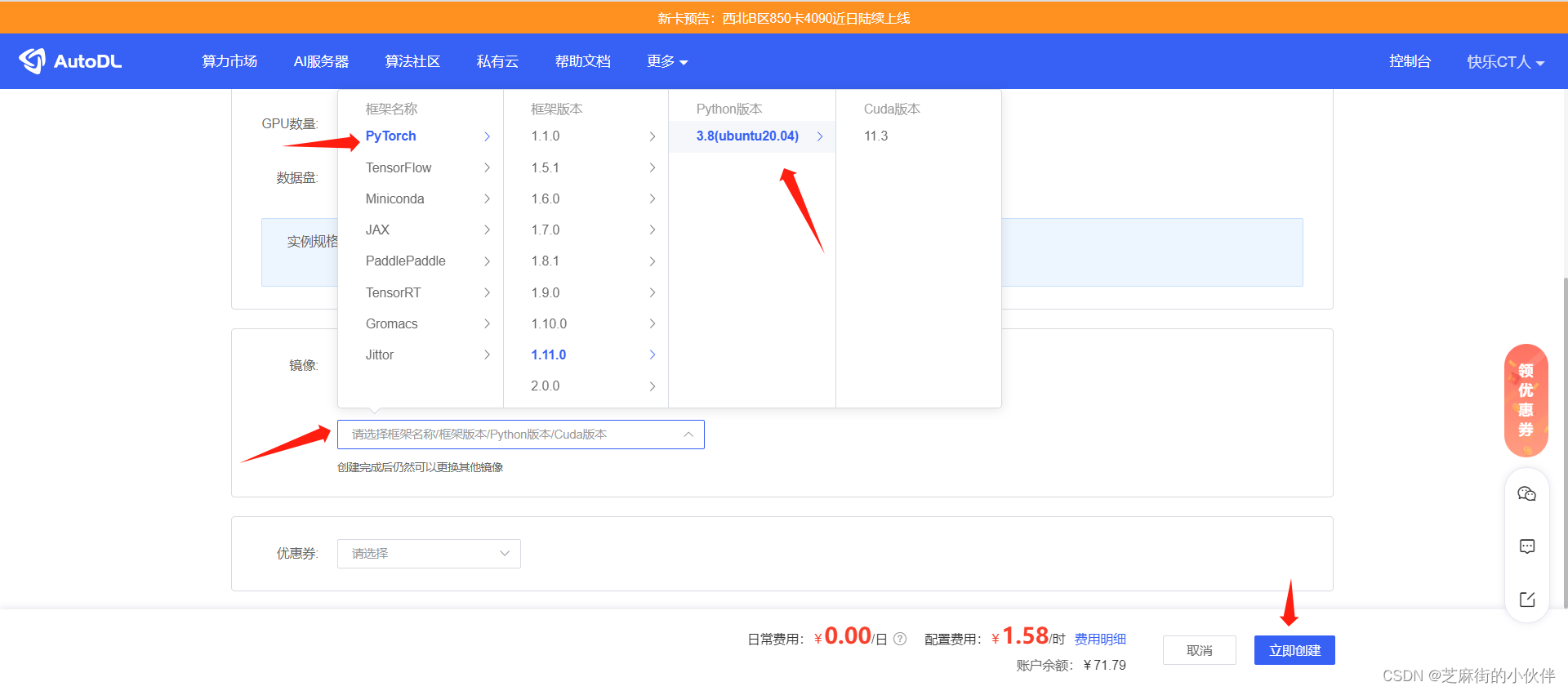Select the Gromacs framework

[421, 323]
